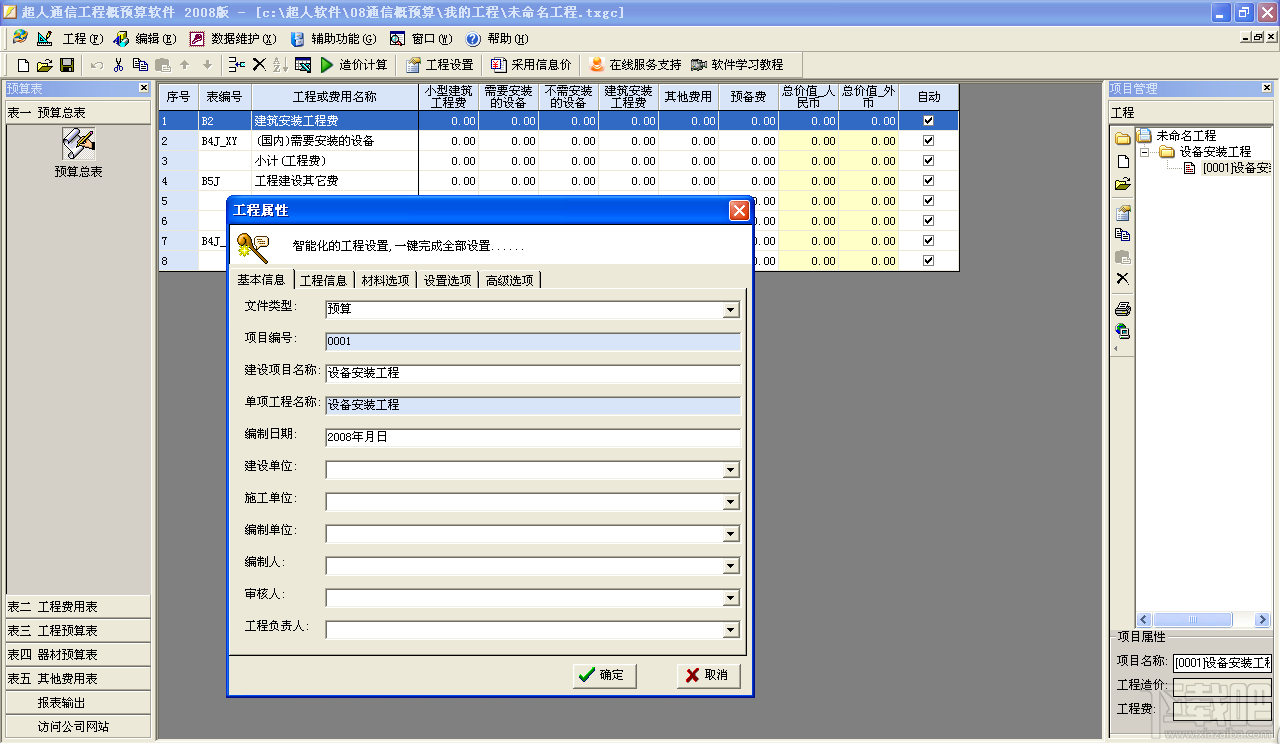The width and height of the screenshot is (1280, 744).
Task: Click the Open folder icon in main toolbar
Action: point(45,65)
